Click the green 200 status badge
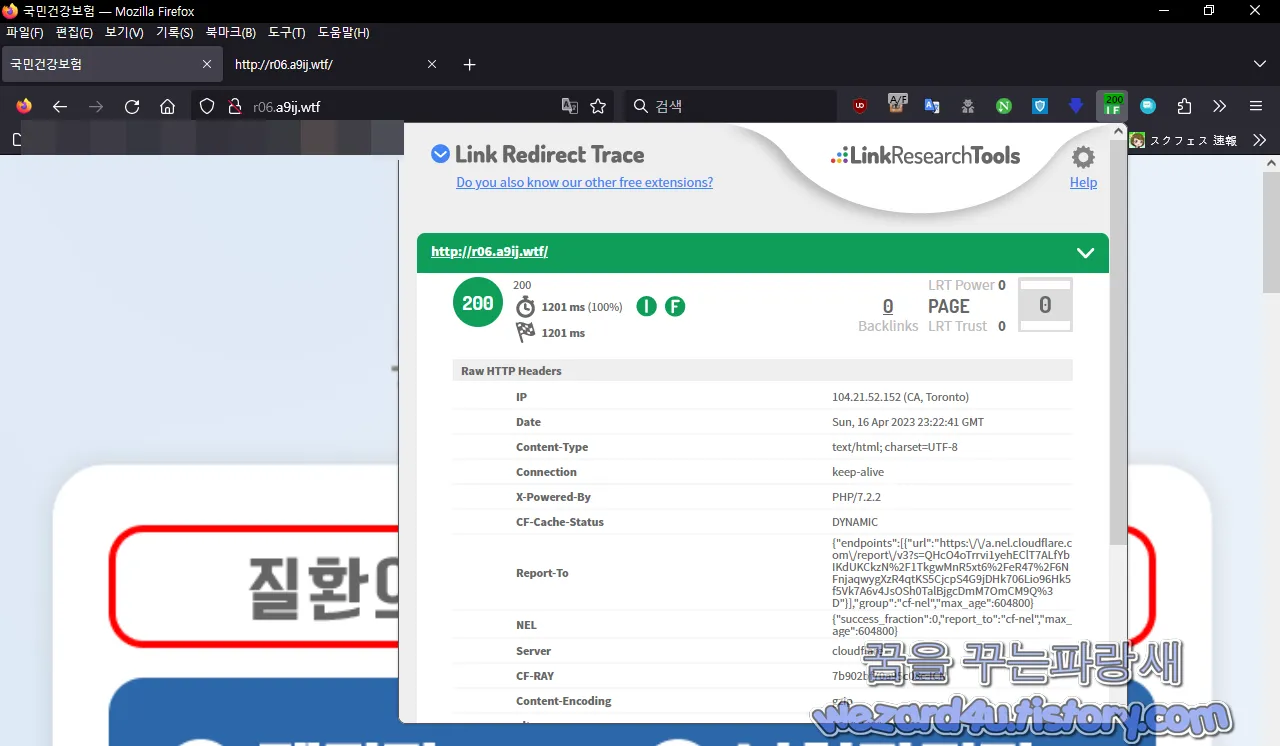Viewport: 1280px width, 746px height. pos(478,302)
